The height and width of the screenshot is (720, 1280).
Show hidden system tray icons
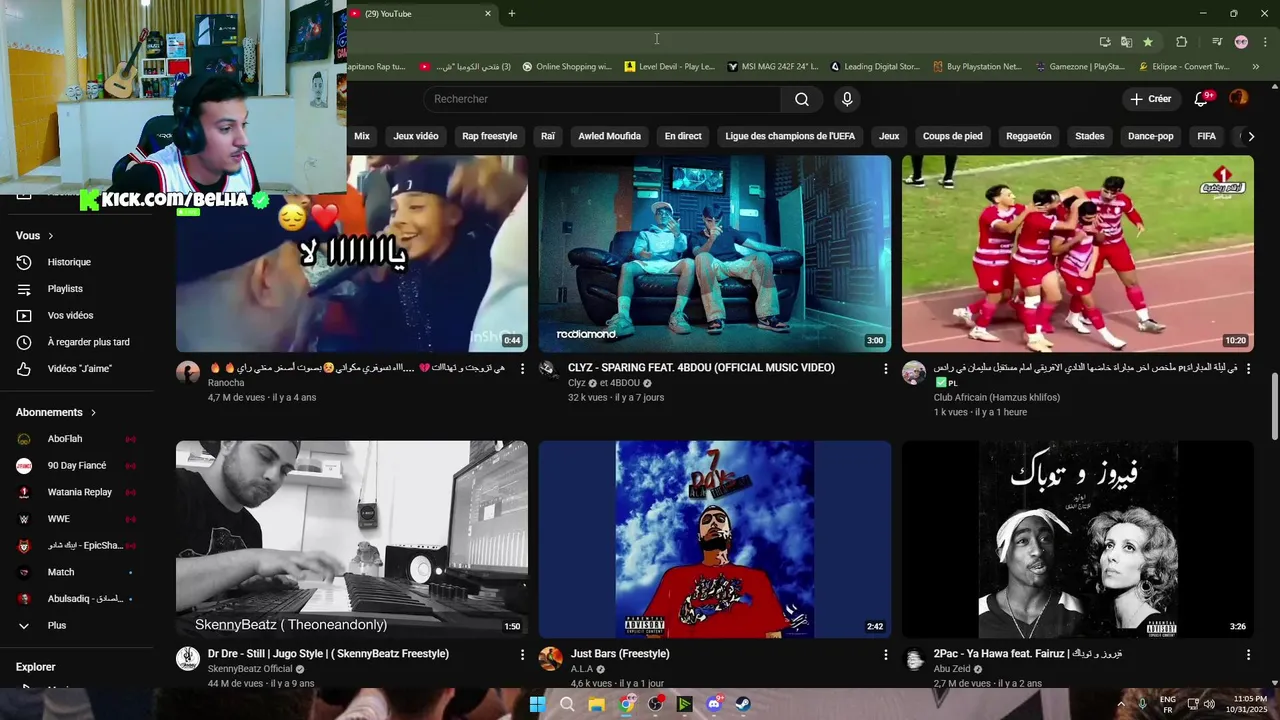click(x=1121, y=704)
